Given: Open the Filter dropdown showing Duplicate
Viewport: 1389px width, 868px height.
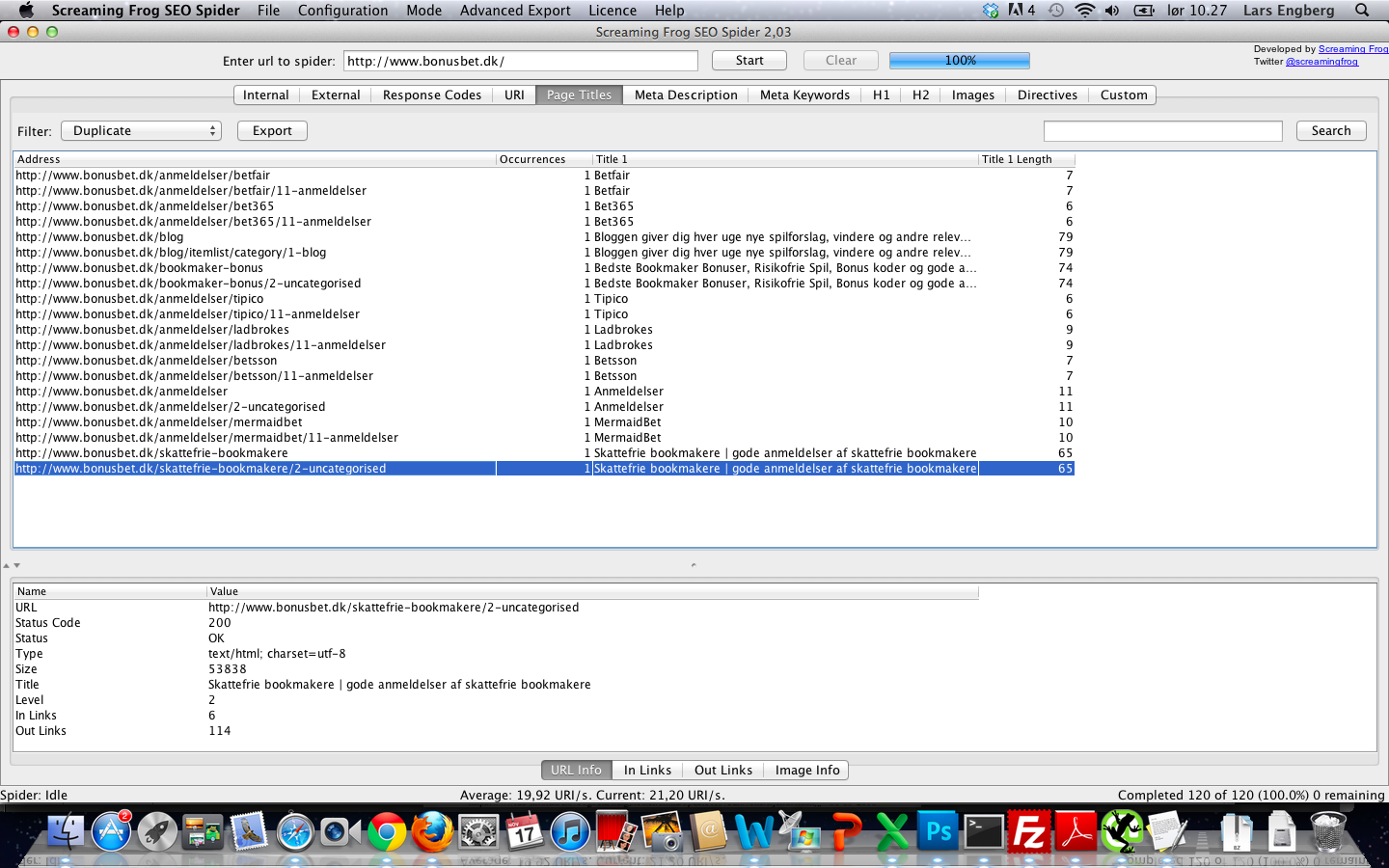Looking at the screenshot, I should pos(141,130).
